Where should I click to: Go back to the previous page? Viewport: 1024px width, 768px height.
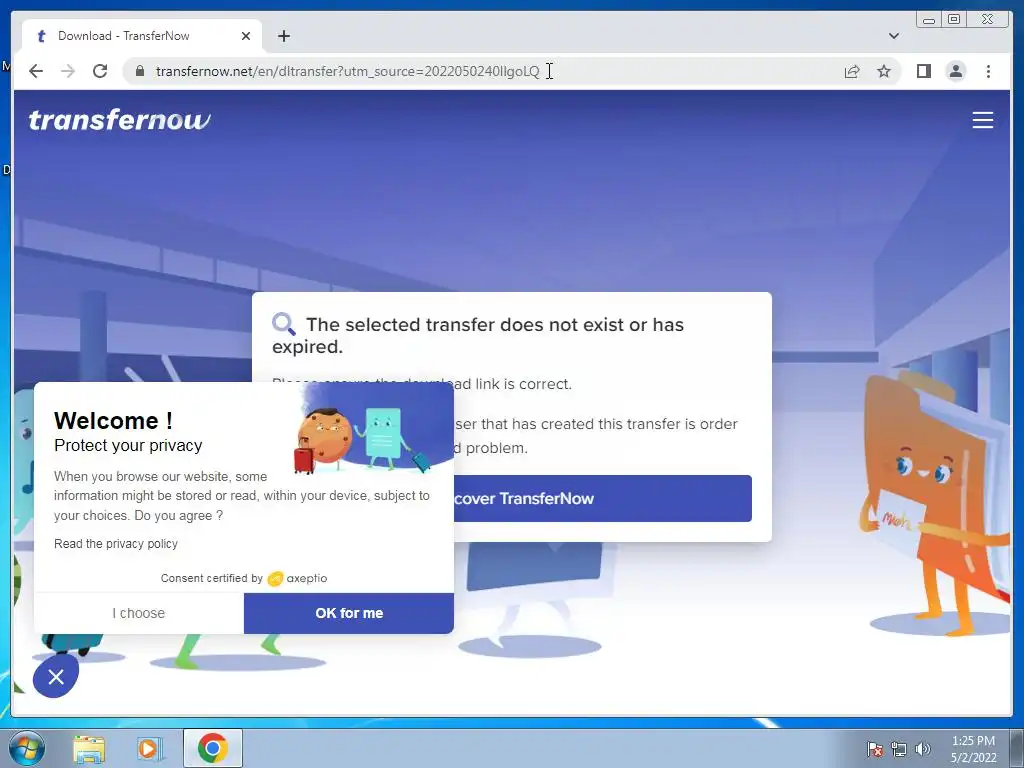coord(36,71)
